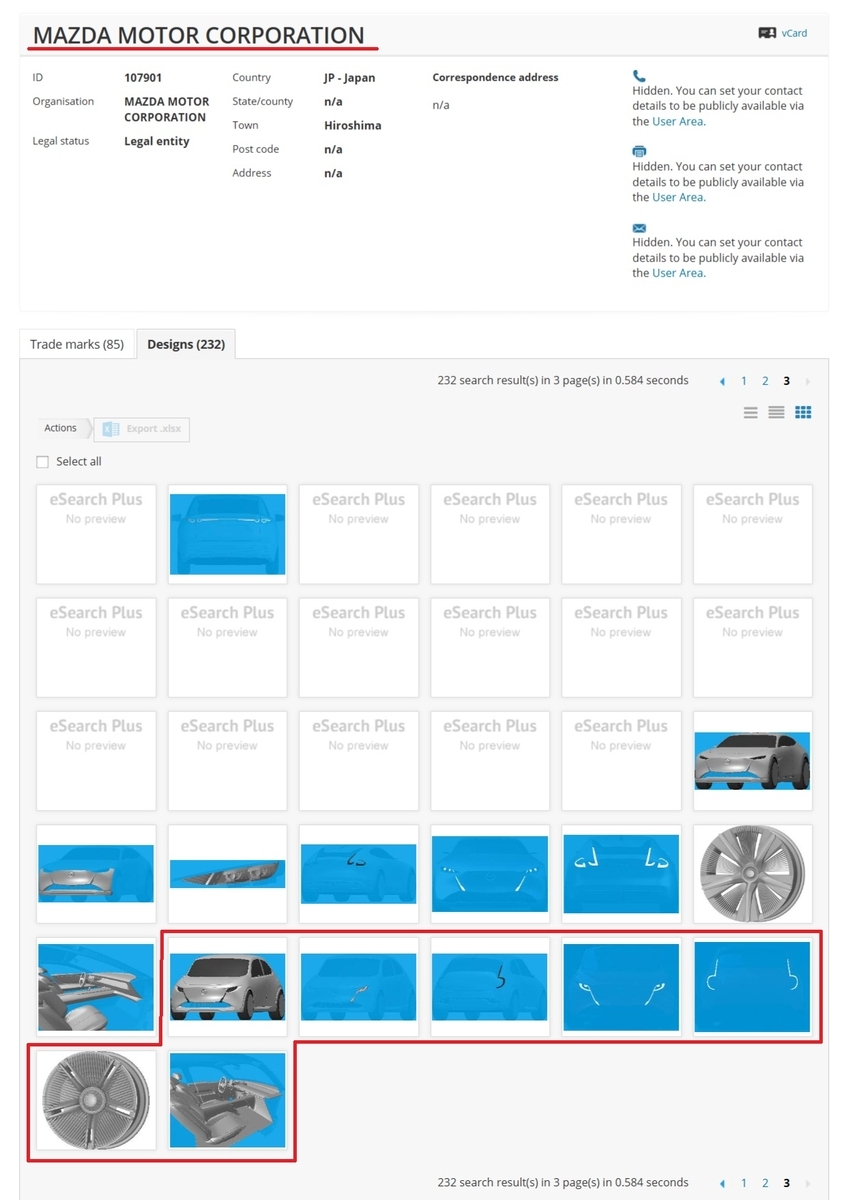Go to page 2 in bottom pagination

(x=765, y=1183)
